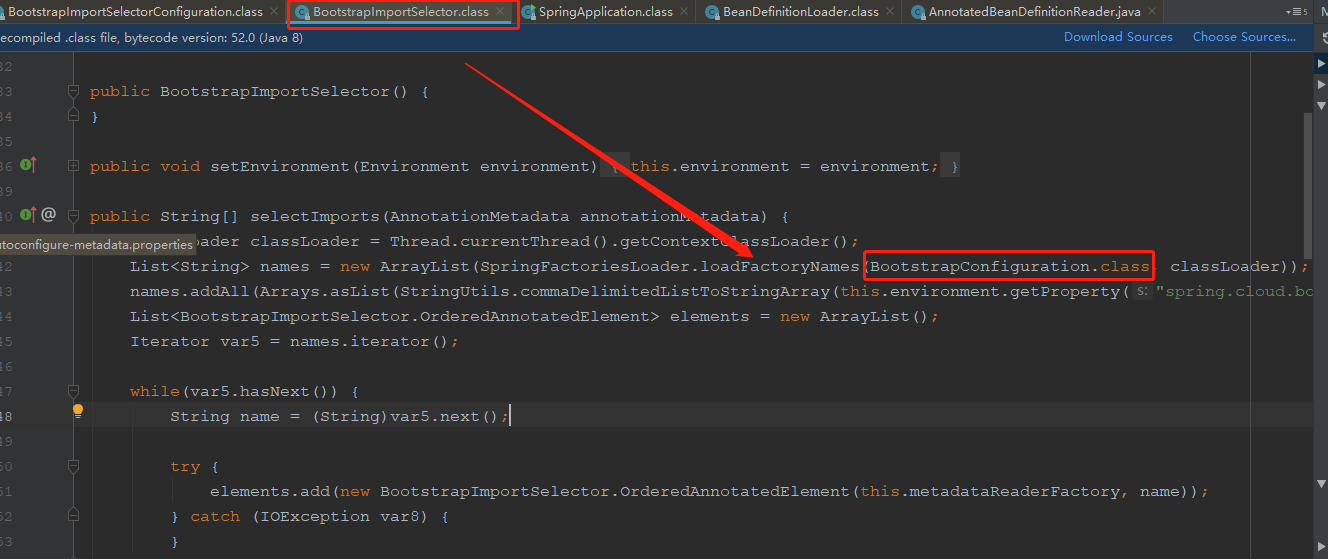Click 'BootstrapConfiguration.class' in the code
The height and width of the screenshot is (559, 1328).
click(1011, 267)
